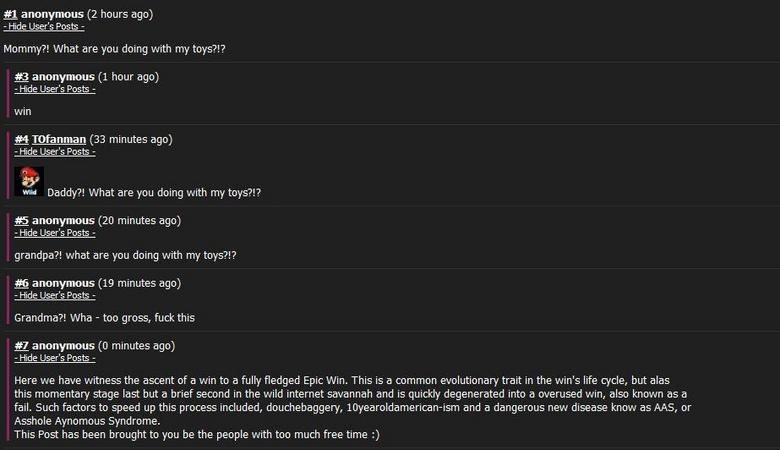Click TOfanman's Mario avatar icon
This screenshot has height=450, width=780.
coord(29,181)
